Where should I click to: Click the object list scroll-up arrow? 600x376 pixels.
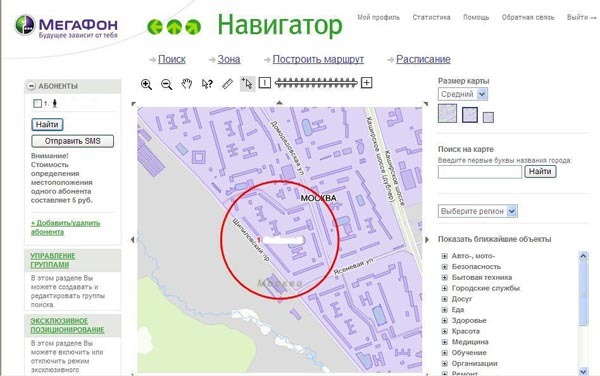[x=583, y=256]
